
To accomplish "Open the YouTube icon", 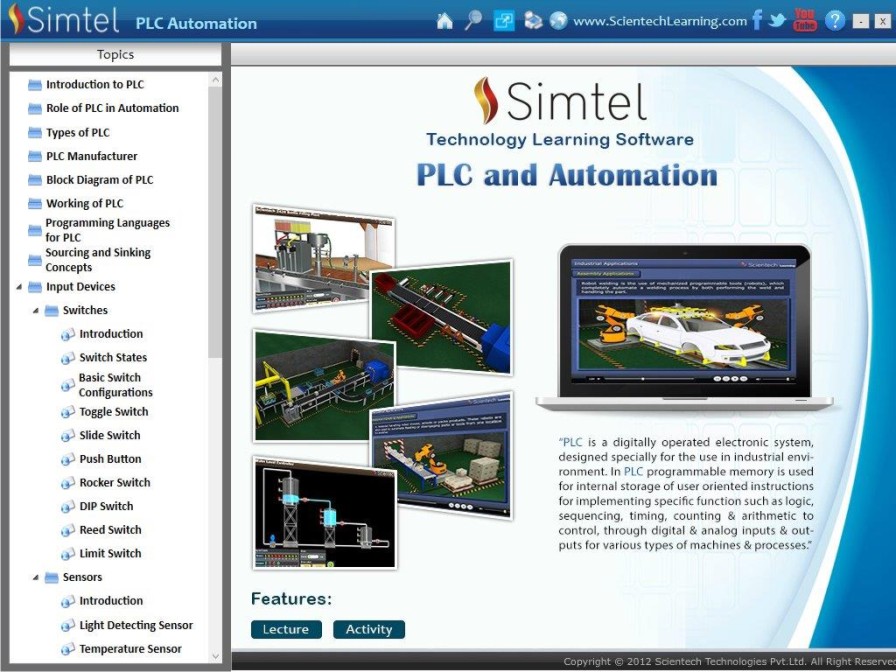I will (x=805, y=19).
